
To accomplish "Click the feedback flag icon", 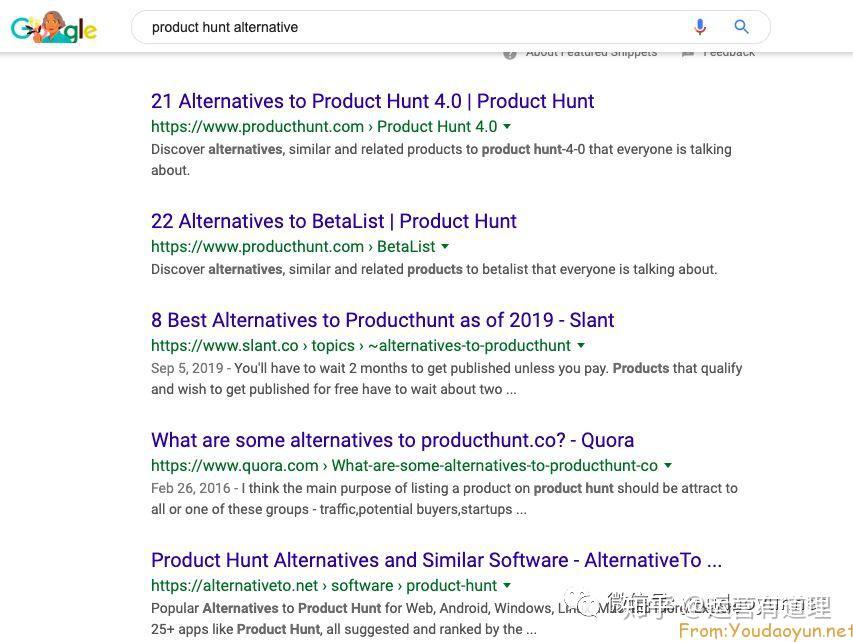I will (688, 53).
